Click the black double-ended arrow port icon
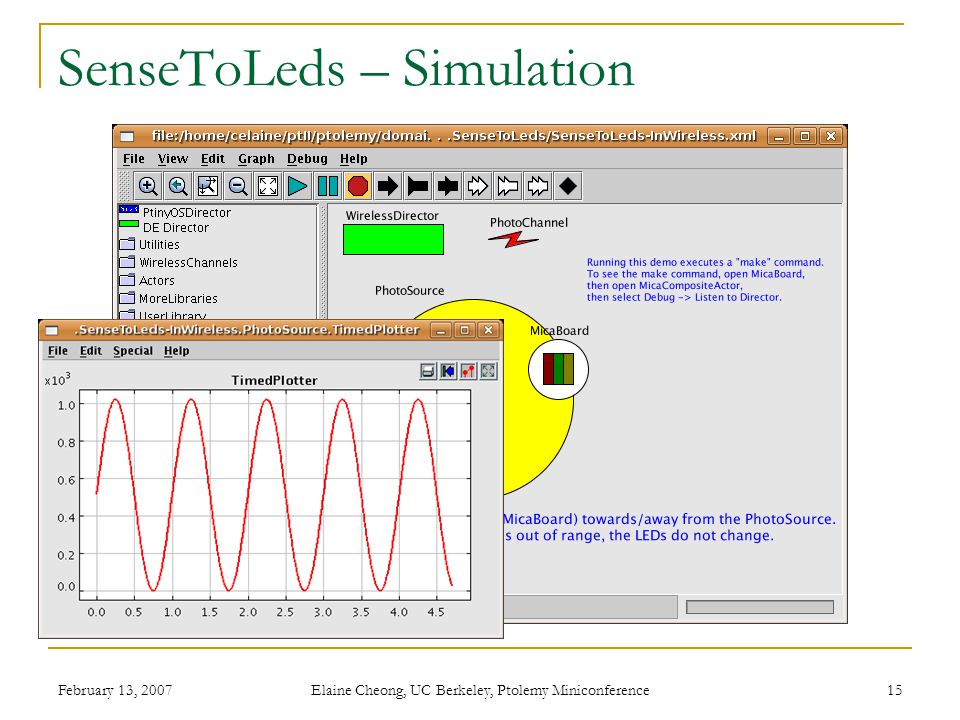This screenshot has height=720, width=960. click(448, 186)
